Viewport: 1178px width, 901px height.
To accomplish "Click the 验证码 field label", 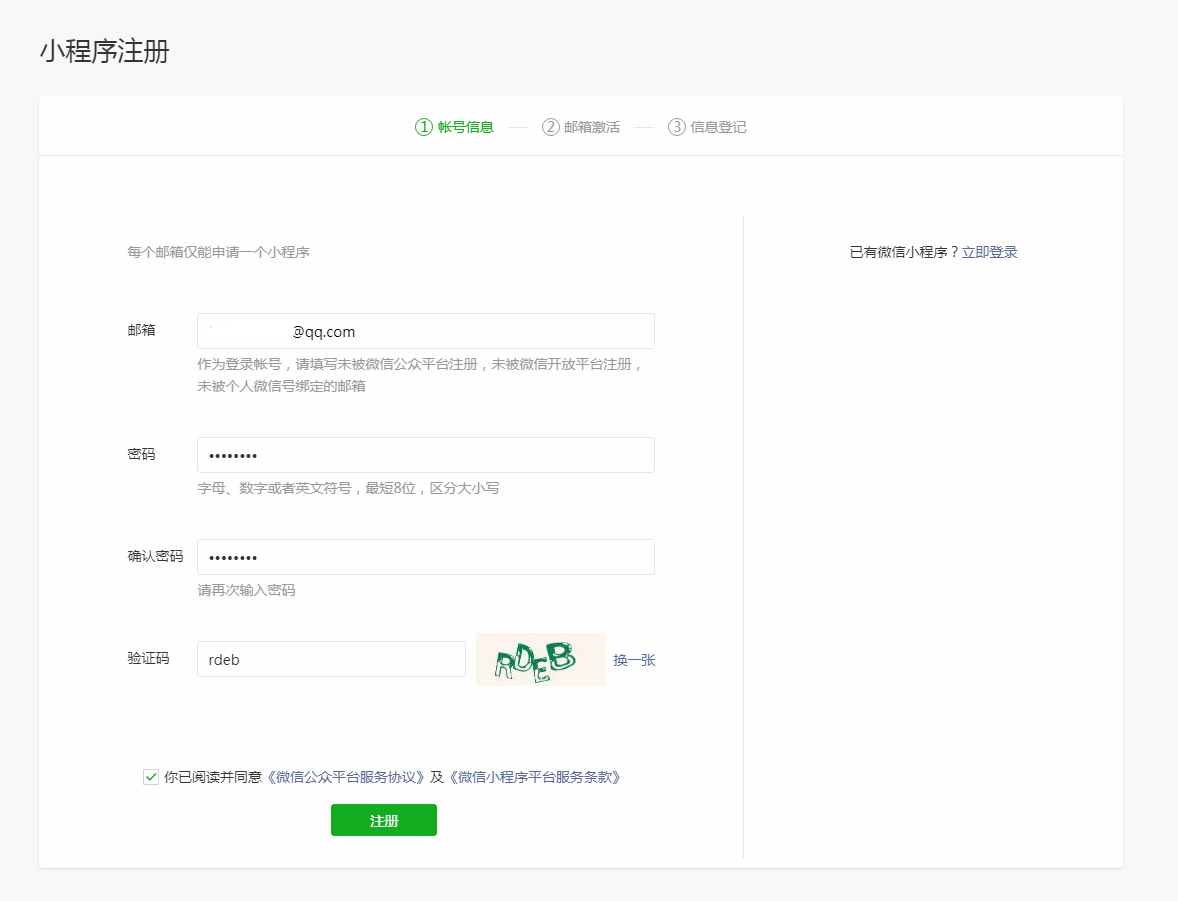I will point(148,659).
